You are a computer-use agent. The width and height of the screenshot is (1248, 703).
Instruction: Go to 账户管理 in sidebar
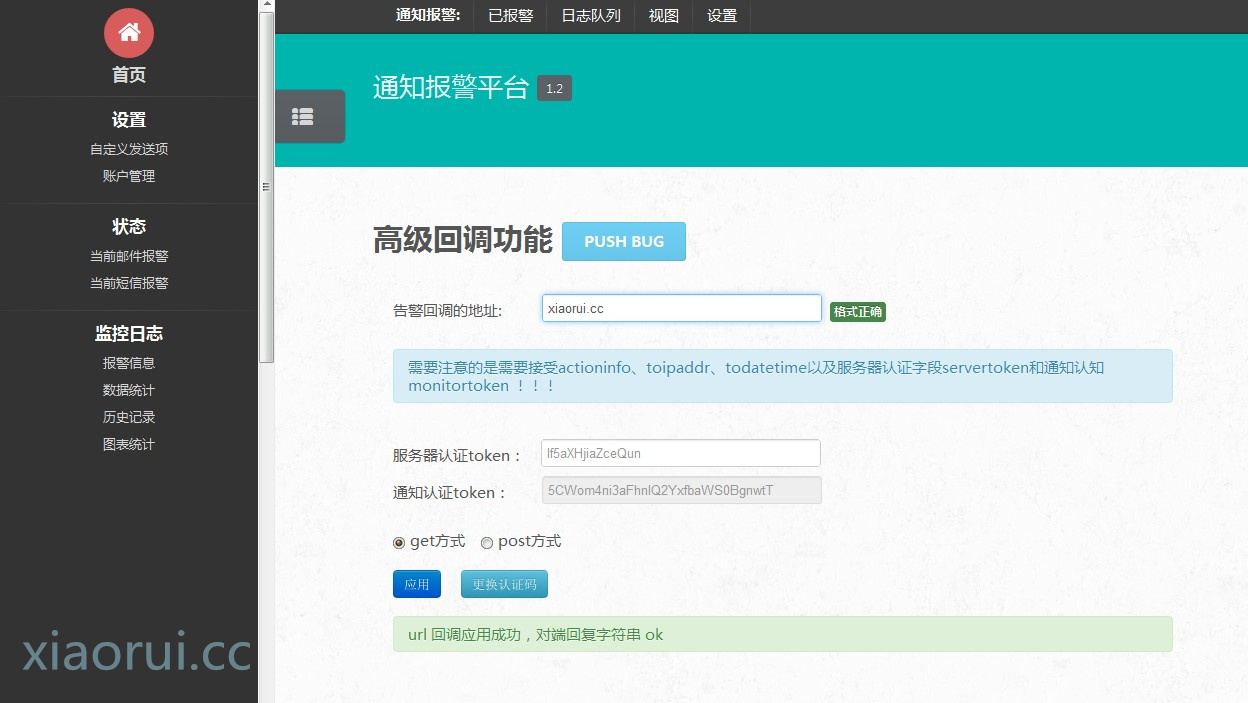coord(129,176)
